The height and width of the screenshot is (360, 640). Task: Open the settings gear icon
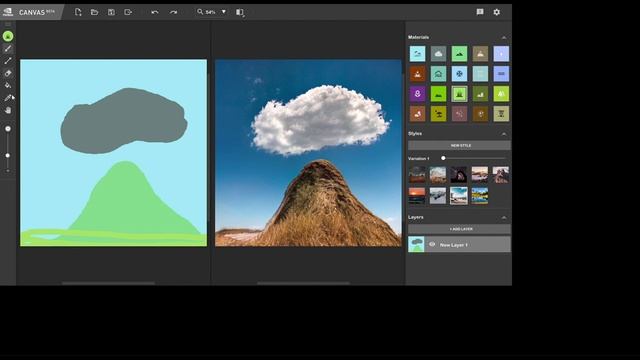[x=497, y=12]
